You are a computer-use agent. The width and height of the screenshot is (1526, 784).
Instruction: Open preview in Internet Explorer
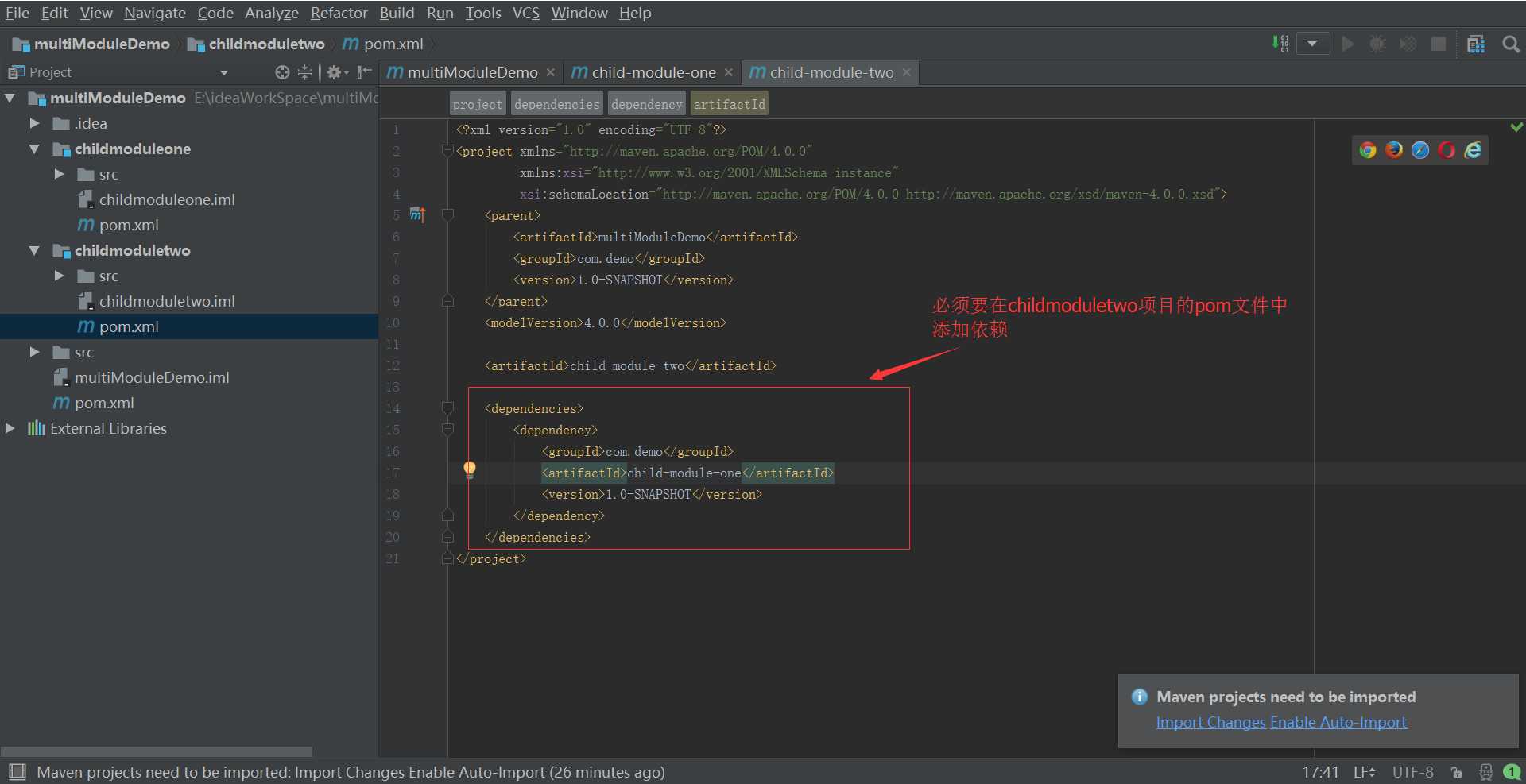[x=1473, y=150]
